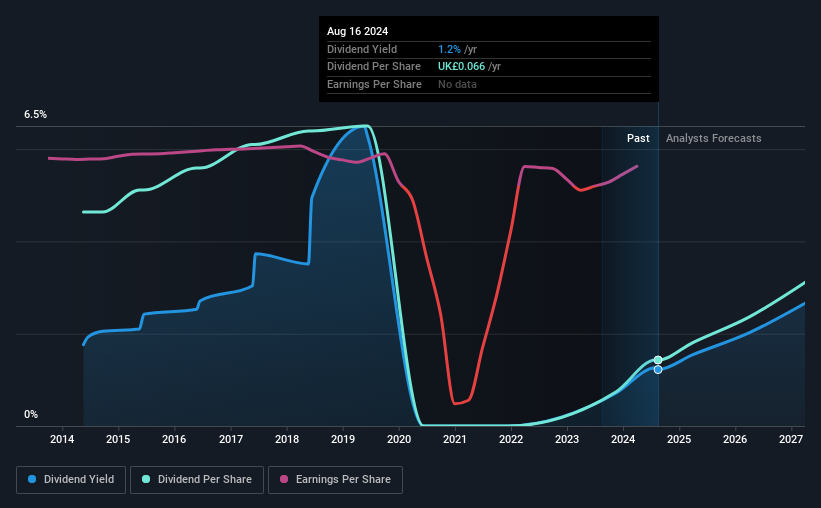
Task: Click the 2024 x-axis year label
Action: (623, 439)
